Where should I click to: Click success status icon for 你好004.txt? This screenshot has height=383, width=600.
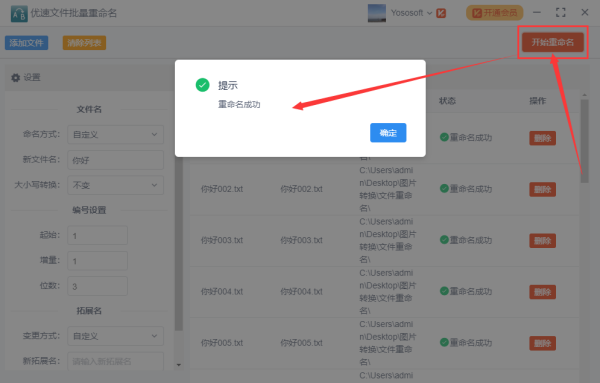click(444, 291)
